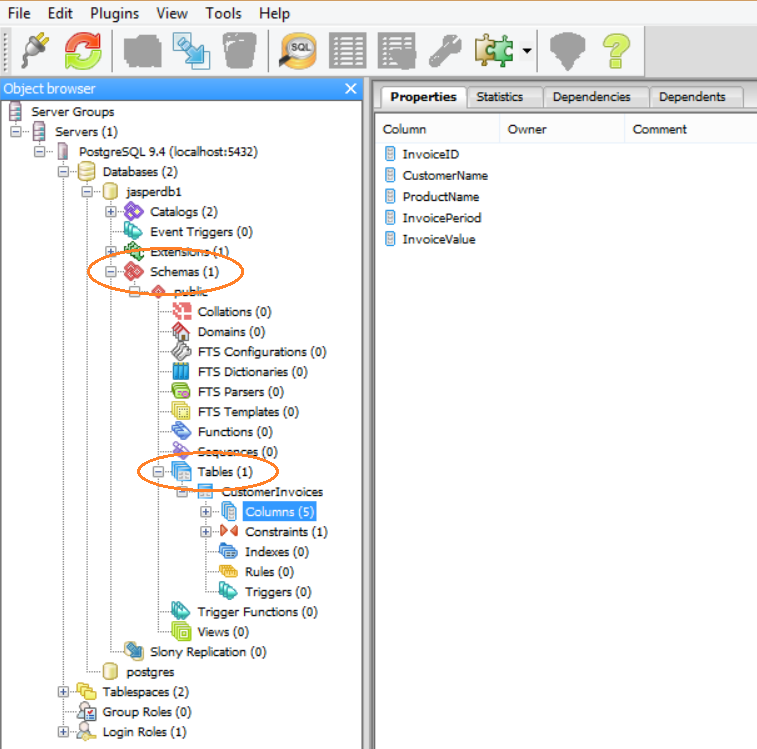Collapse the Servers (1) node
This screenshot has height=749, width=757.
[x=16, y=131]
